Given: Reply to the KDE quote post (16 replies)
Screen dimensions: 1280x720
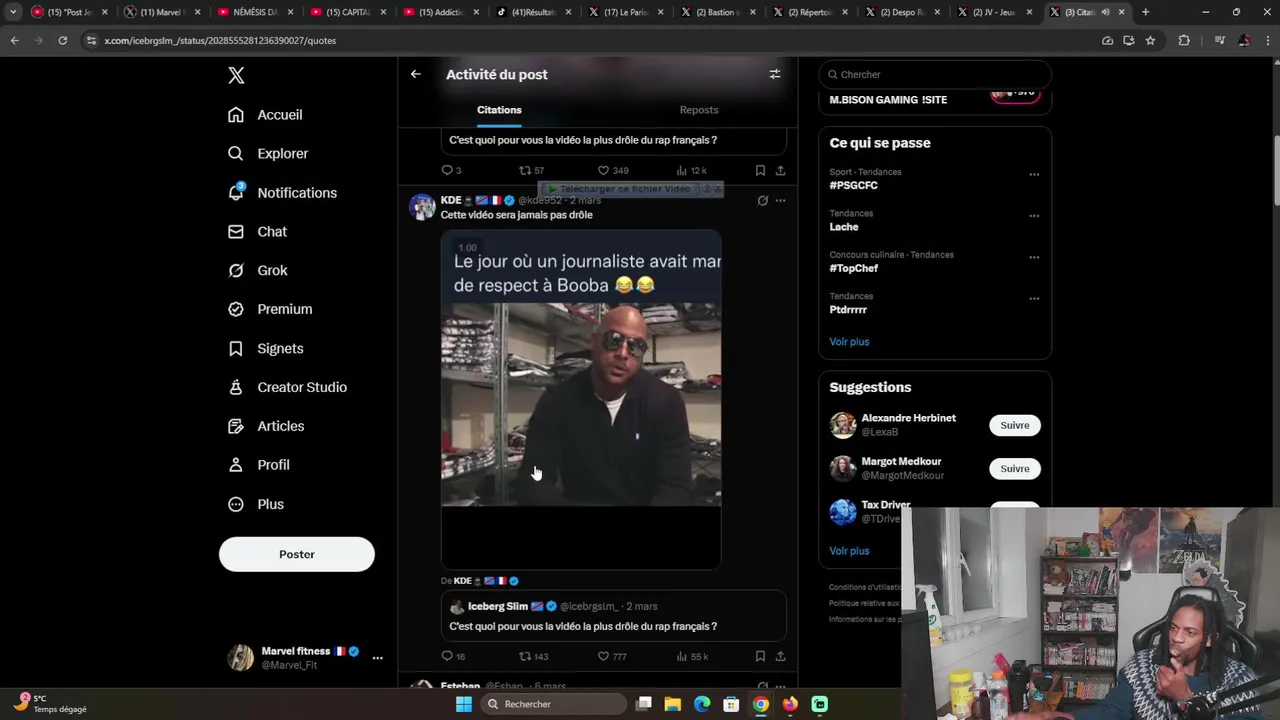Looking at the screenshot, I should pyautogui.click(x=453, y=656).
